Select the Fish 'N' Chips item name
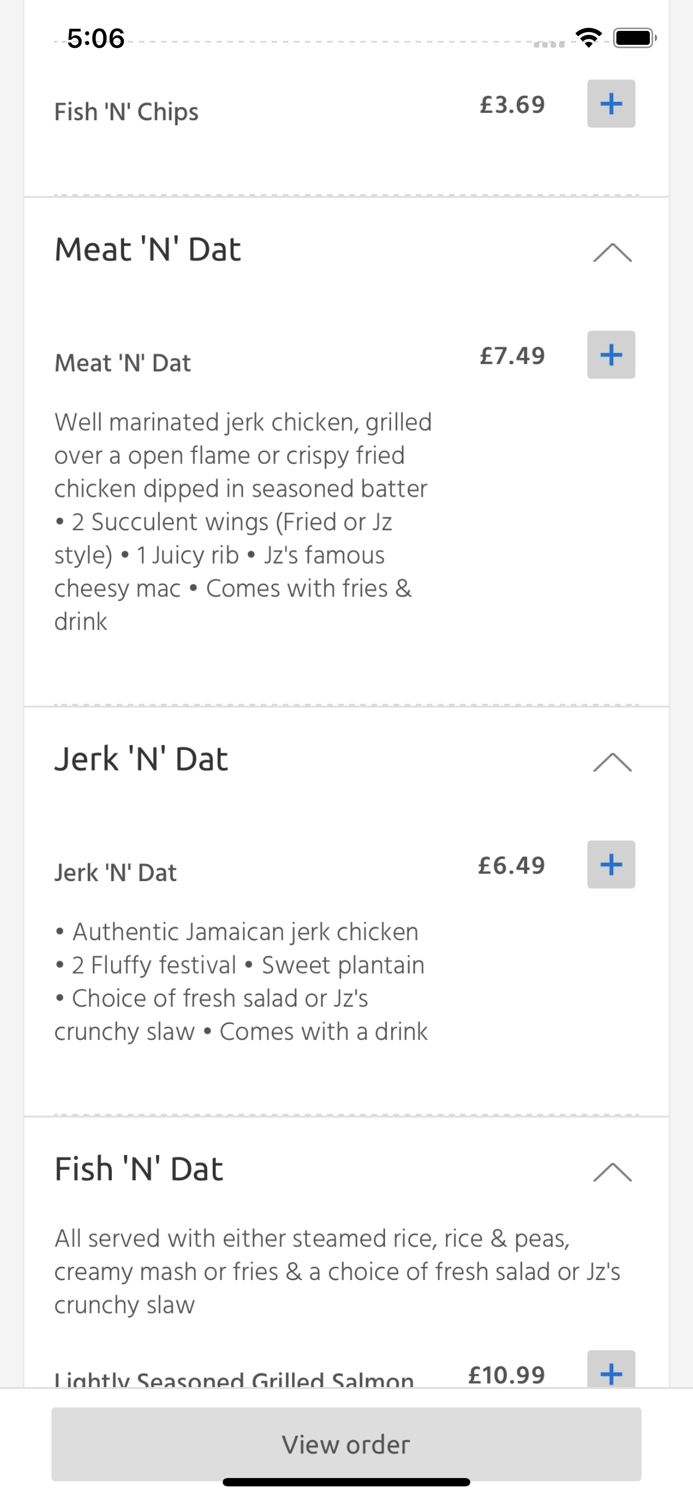This screenshot has height=1500, width=693. (126, 111)
